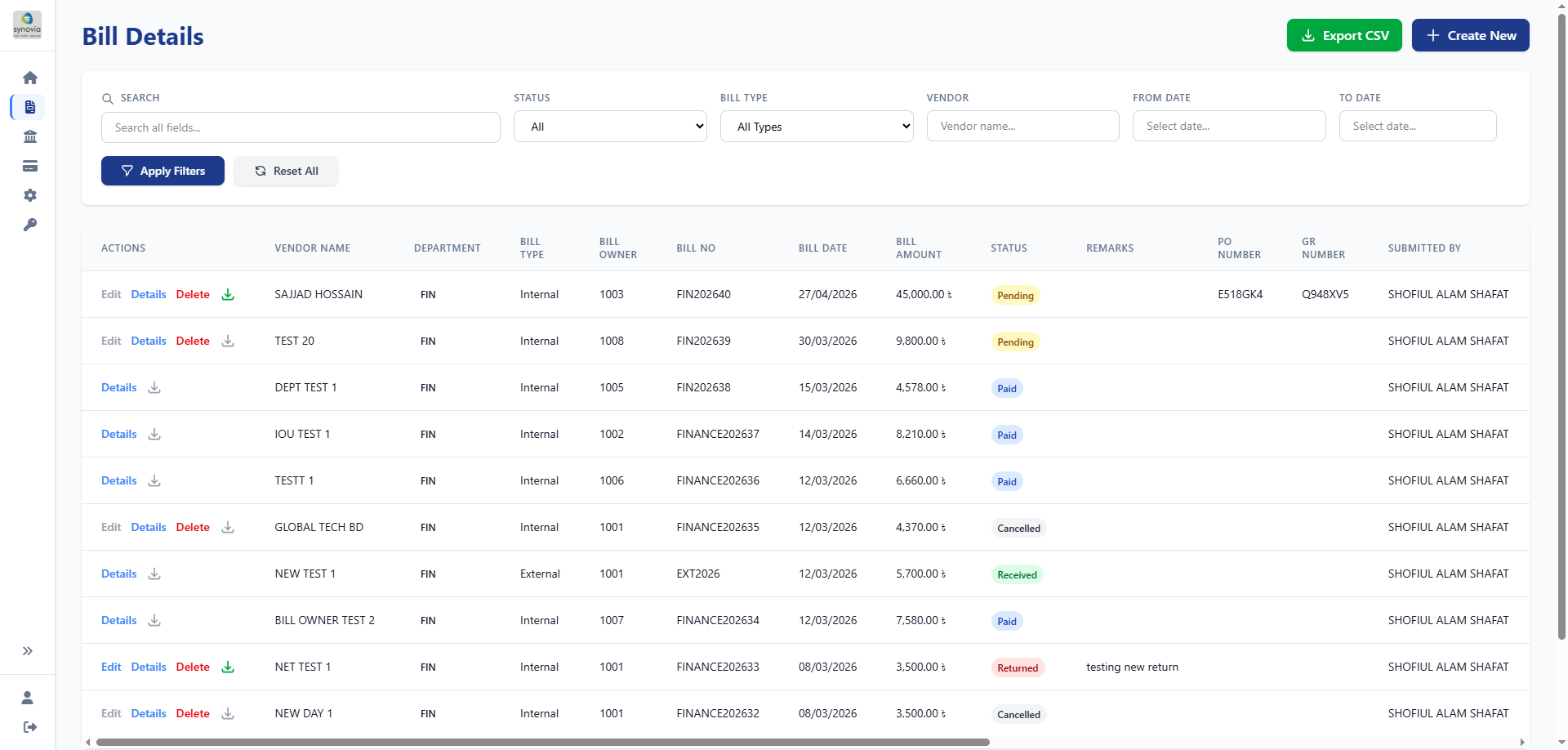Screen dimensions: 1568x750
Task: Download the IOU TEST 1 bill attachment
Action: click(x=154, y=434)
